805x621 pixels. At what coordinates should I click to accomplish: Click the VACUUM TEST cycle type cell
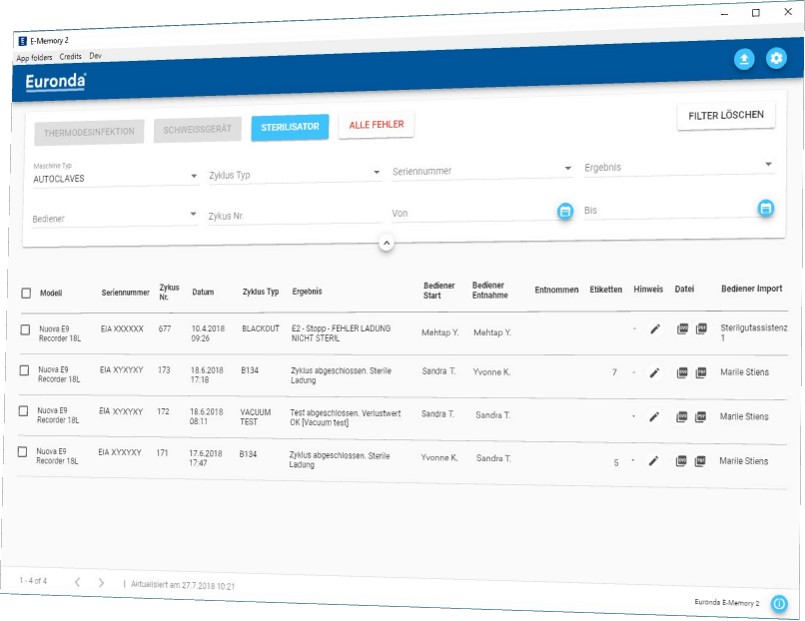[x=255, y=417]
